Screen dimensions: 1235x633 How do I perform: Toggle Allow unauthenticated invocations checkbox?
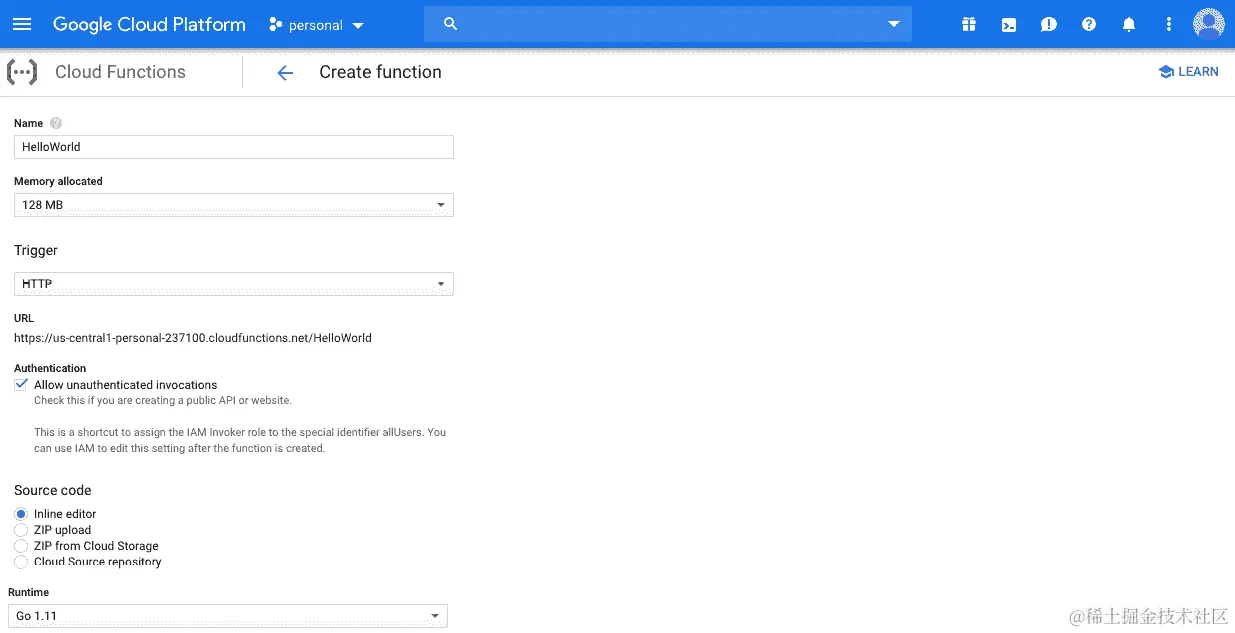[21, 384]
